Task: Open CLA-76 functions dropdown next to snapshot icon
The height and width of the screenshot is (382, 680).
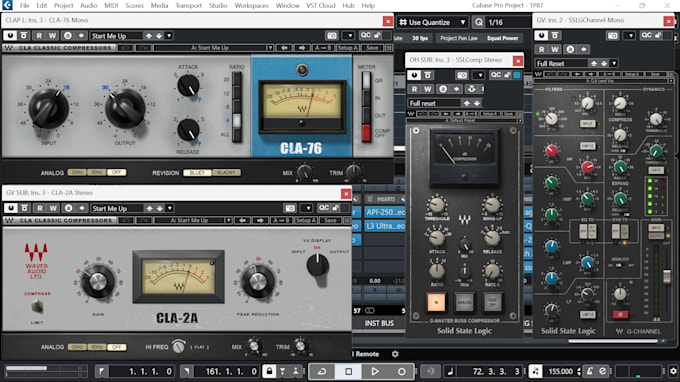Action: tap(349, 36)
